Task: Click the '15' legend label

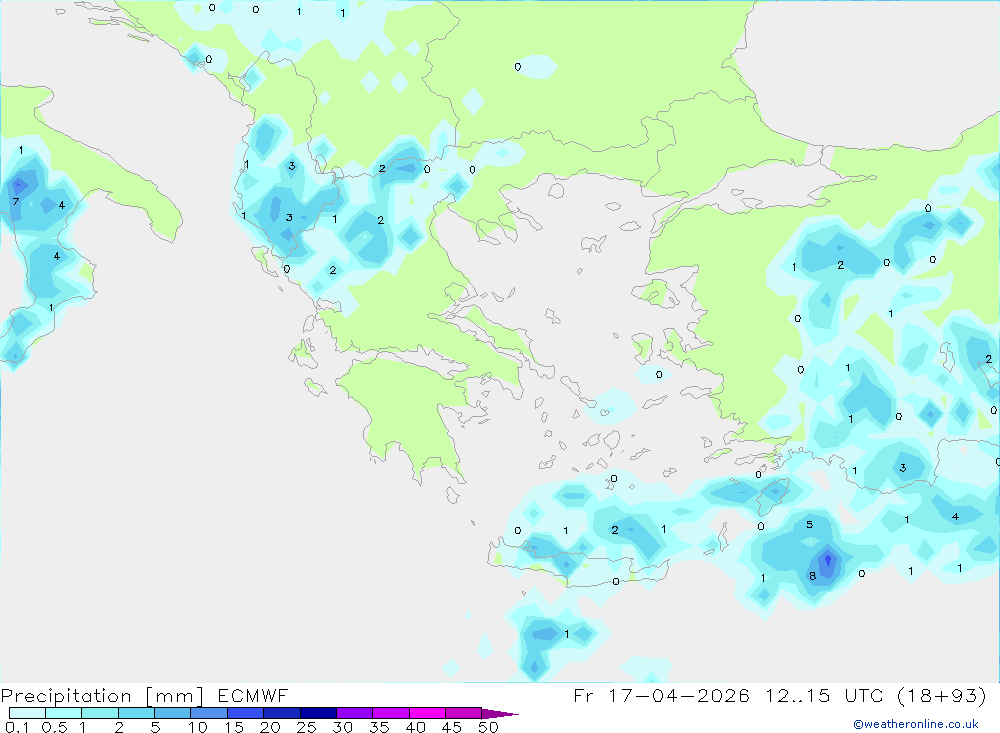Action: tap(234, 727)
